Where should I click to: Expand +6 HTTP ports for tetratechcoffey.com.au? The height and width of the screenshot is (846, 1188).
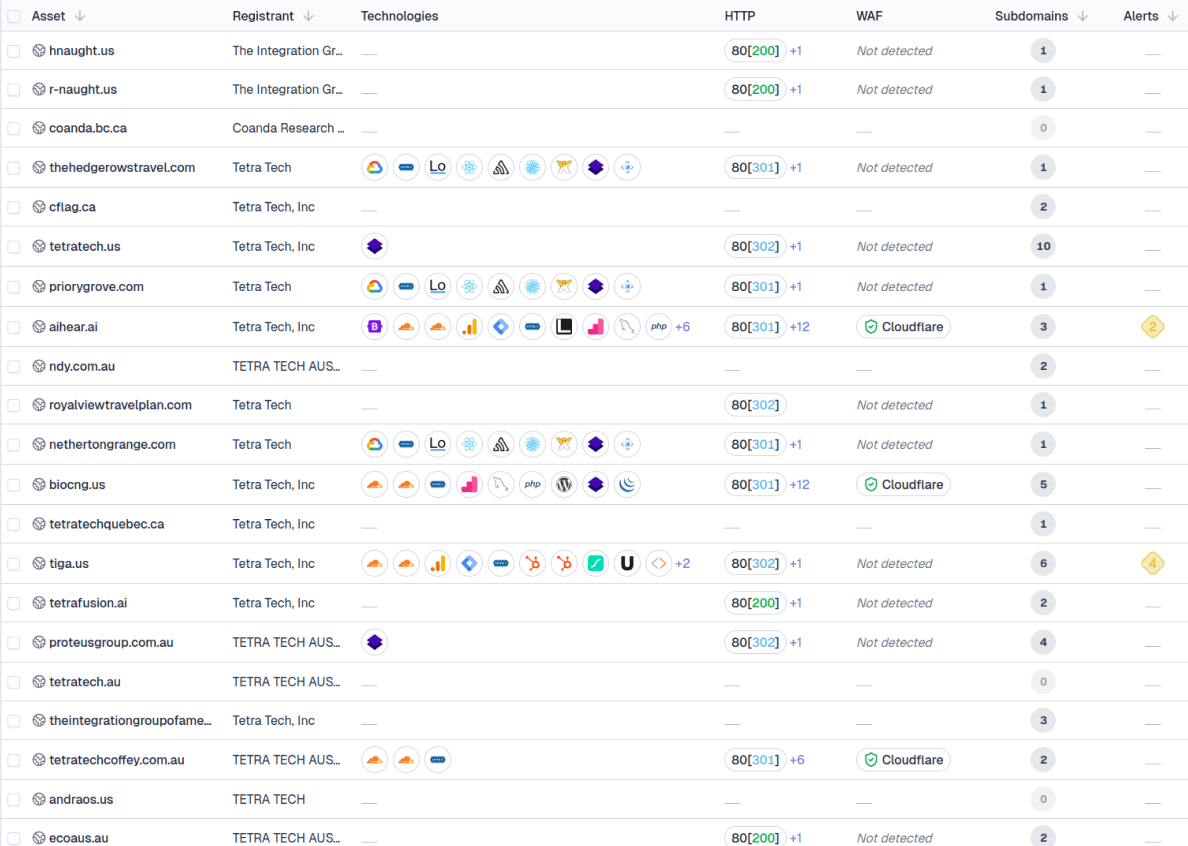pos(797,760)
